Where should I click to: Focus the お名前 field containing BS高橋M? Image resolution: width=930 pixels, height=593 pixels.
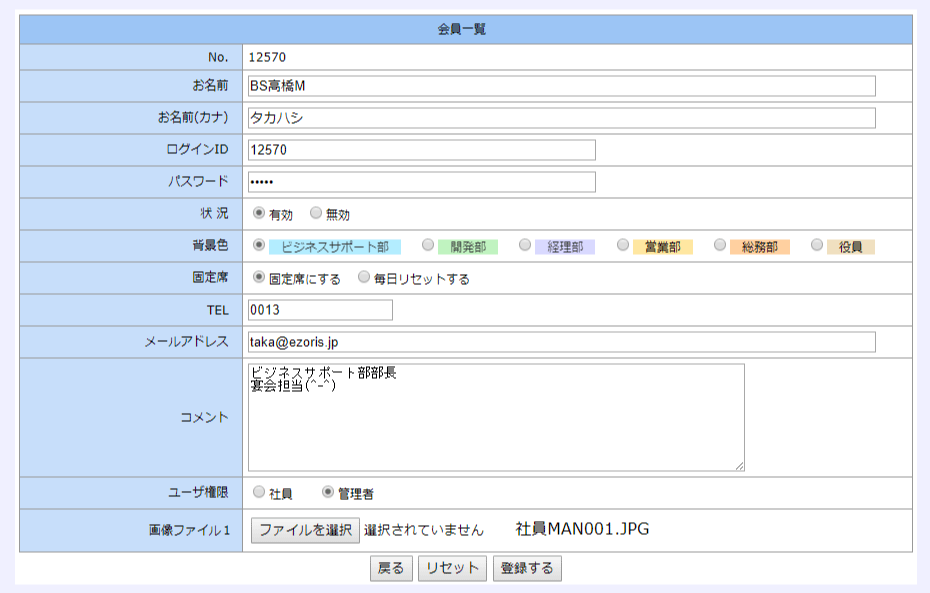click(x=562, y=86)
